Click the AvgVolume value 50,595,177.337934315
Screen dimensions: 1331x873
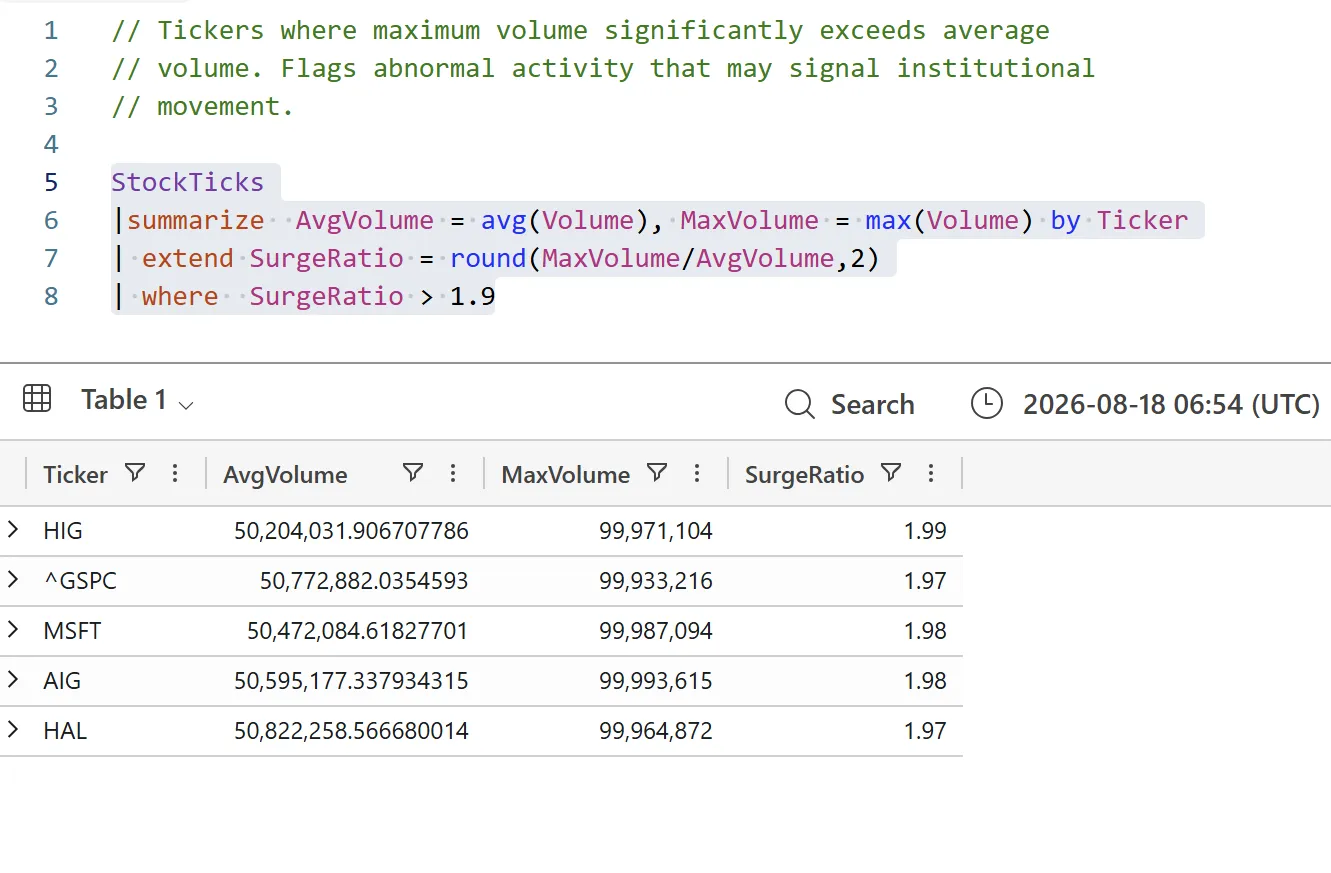click(351, 681)
